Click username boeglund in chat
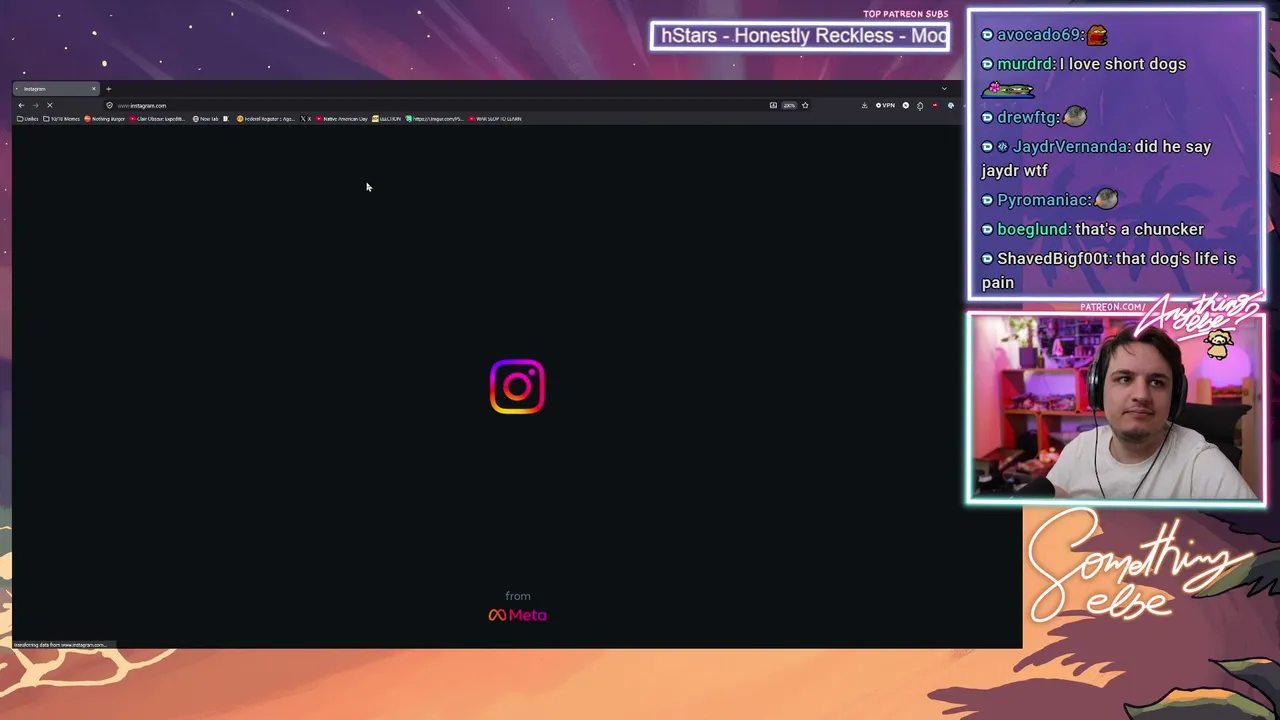Image resolution: width=1280 pixels, height=720 pixels. 1032,229
